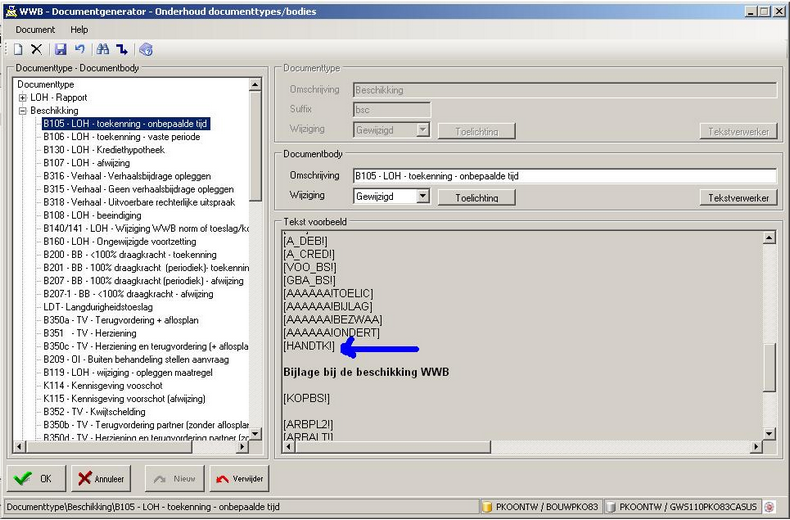Select K115 - Kennisgeving voorschot (afwijzing)
790x520 pixels.
click(124, 399)
